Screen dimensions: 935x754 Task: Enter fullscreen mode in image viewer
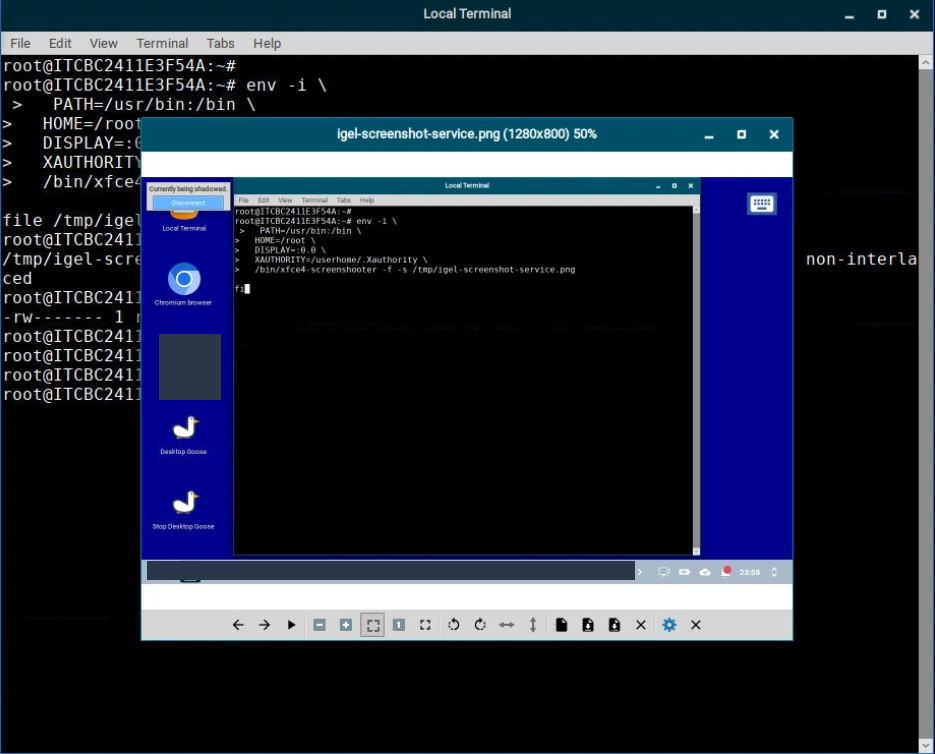(425, 625)
